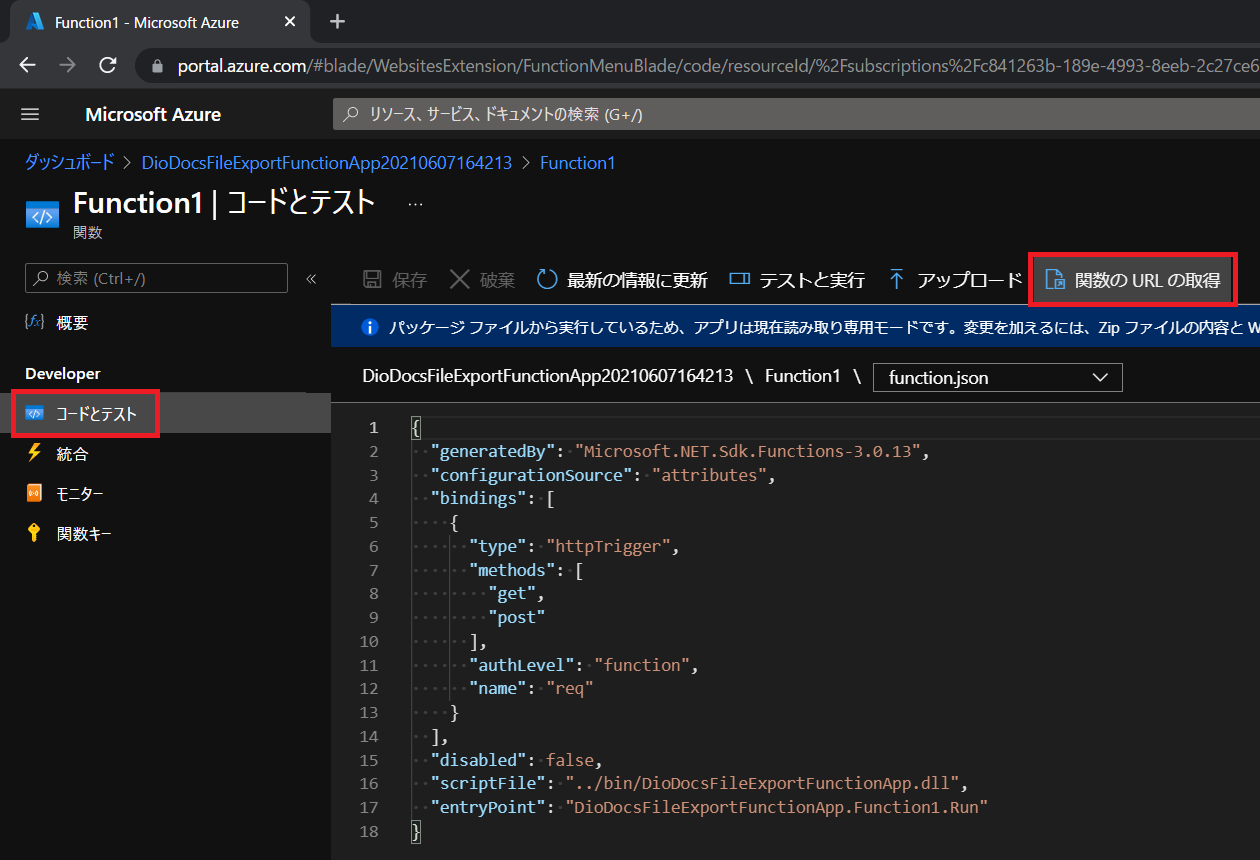Open DioDocsFileExportFunctionApp20210607164213 breadcrumb link
Image resolution: width=1260 pixels, height=860 pixels.
[327, 162]
